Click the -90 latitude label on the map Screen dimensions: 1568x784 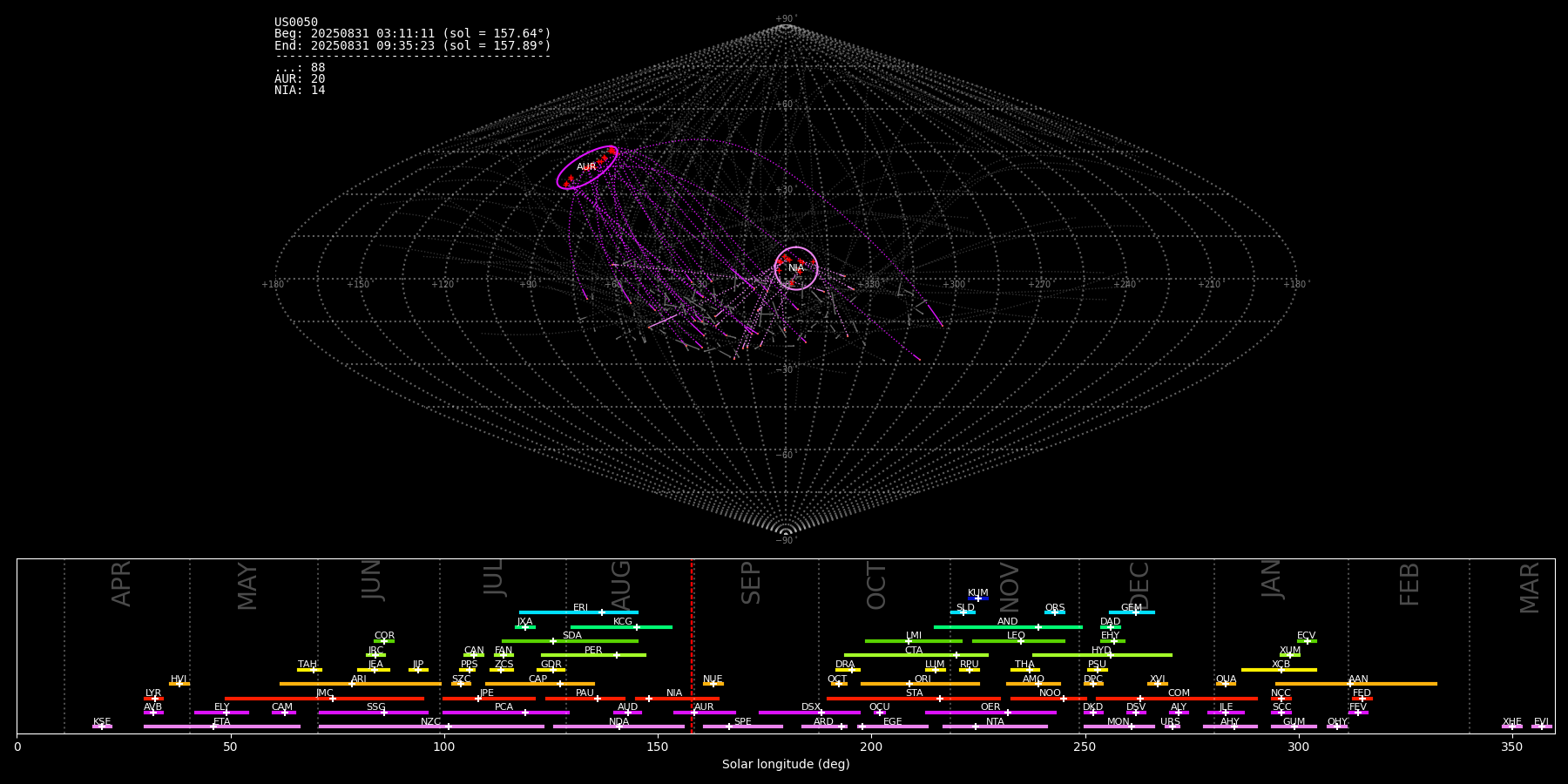[786, 541]
